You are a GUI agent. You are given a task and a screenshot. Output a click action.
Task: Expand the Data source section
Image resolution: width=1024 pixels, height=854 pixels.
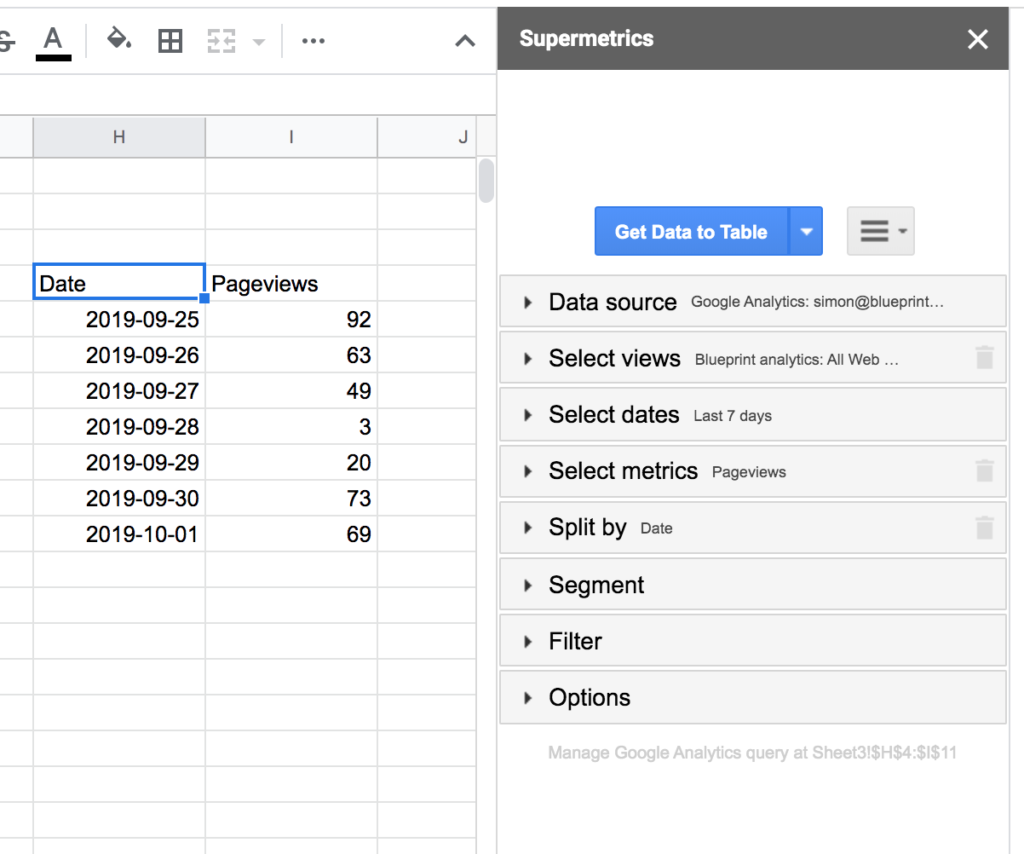[528, 302]
